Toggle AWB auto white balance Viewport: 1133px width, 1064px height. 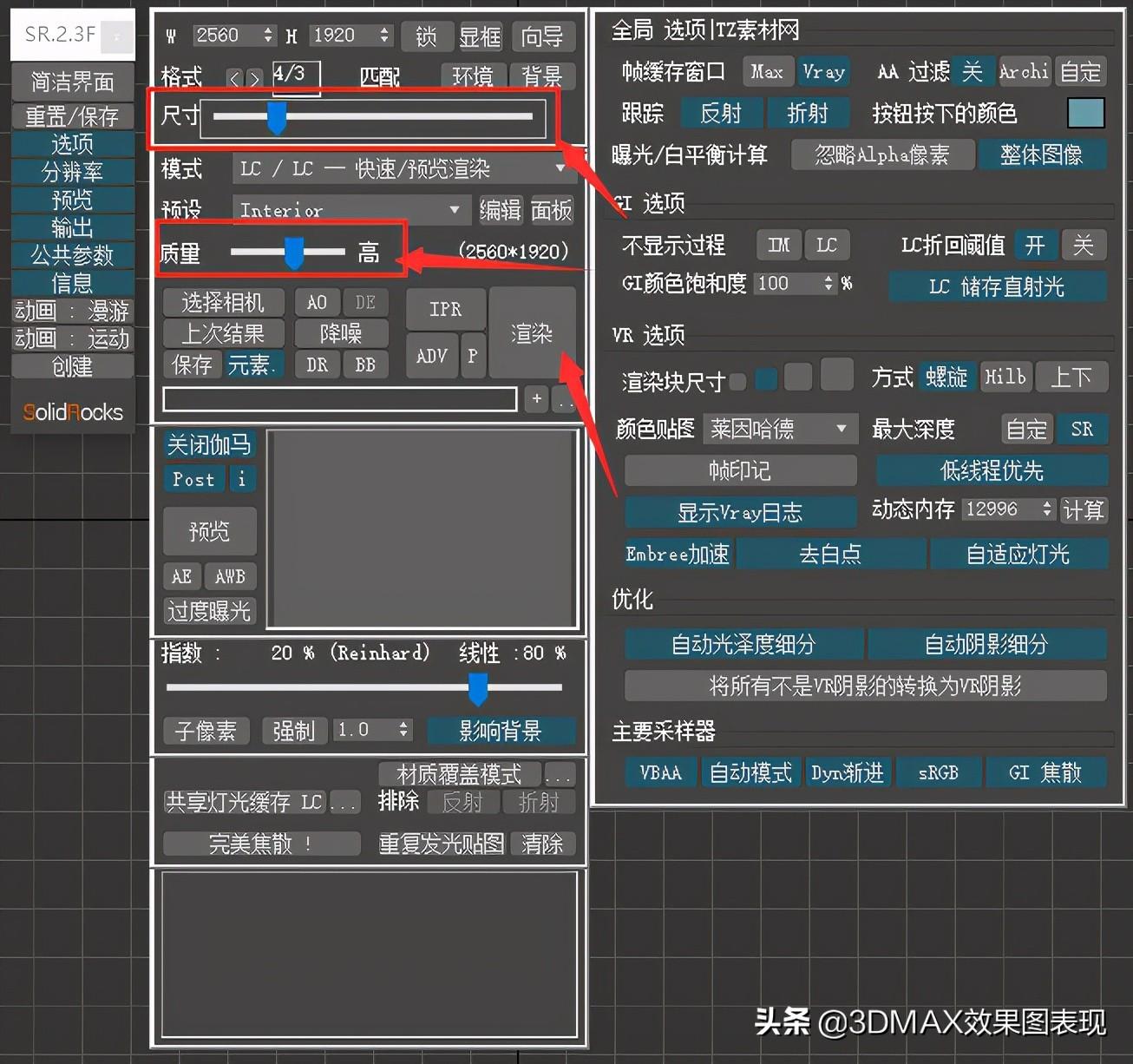(x=230, y=576)
